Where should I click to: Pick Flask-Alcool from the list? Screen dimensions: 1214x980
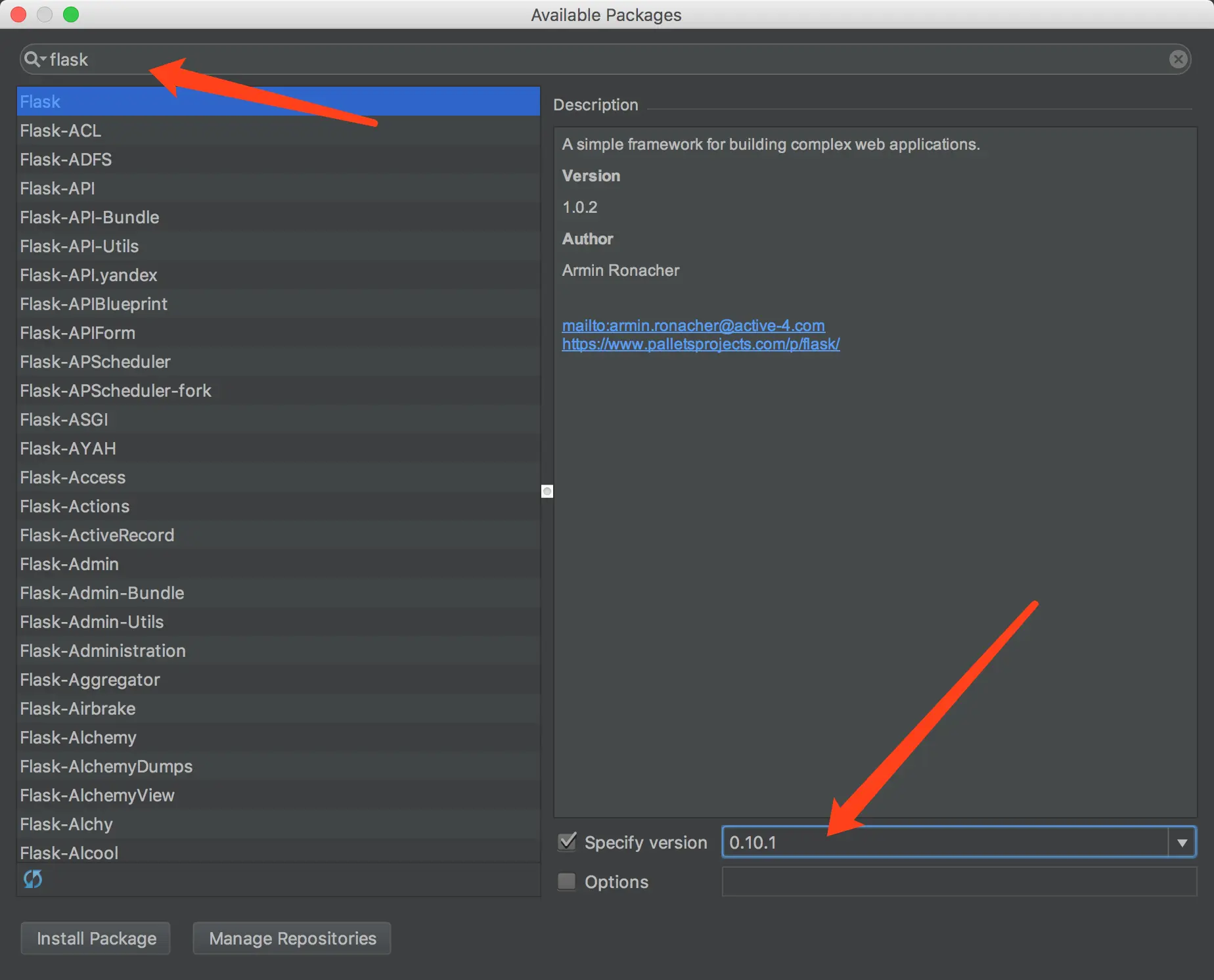279,852
